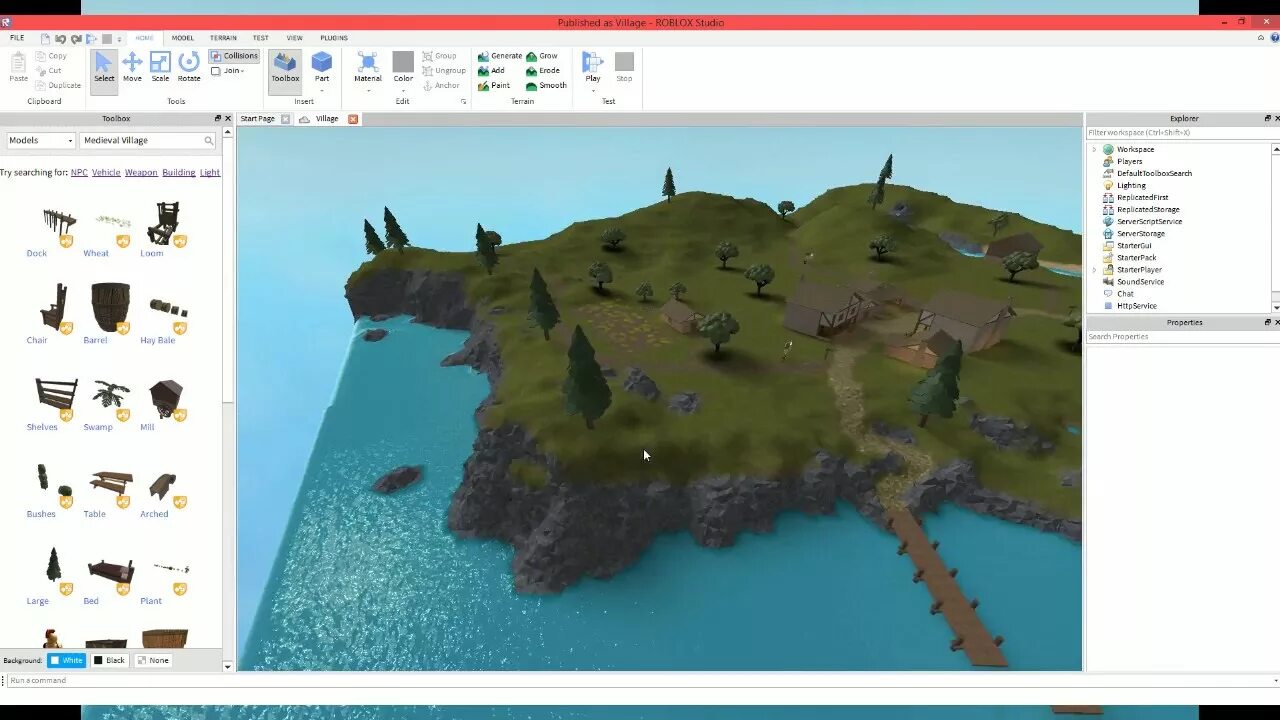Expand the StarterPlayer tree node

point(1094,270)
